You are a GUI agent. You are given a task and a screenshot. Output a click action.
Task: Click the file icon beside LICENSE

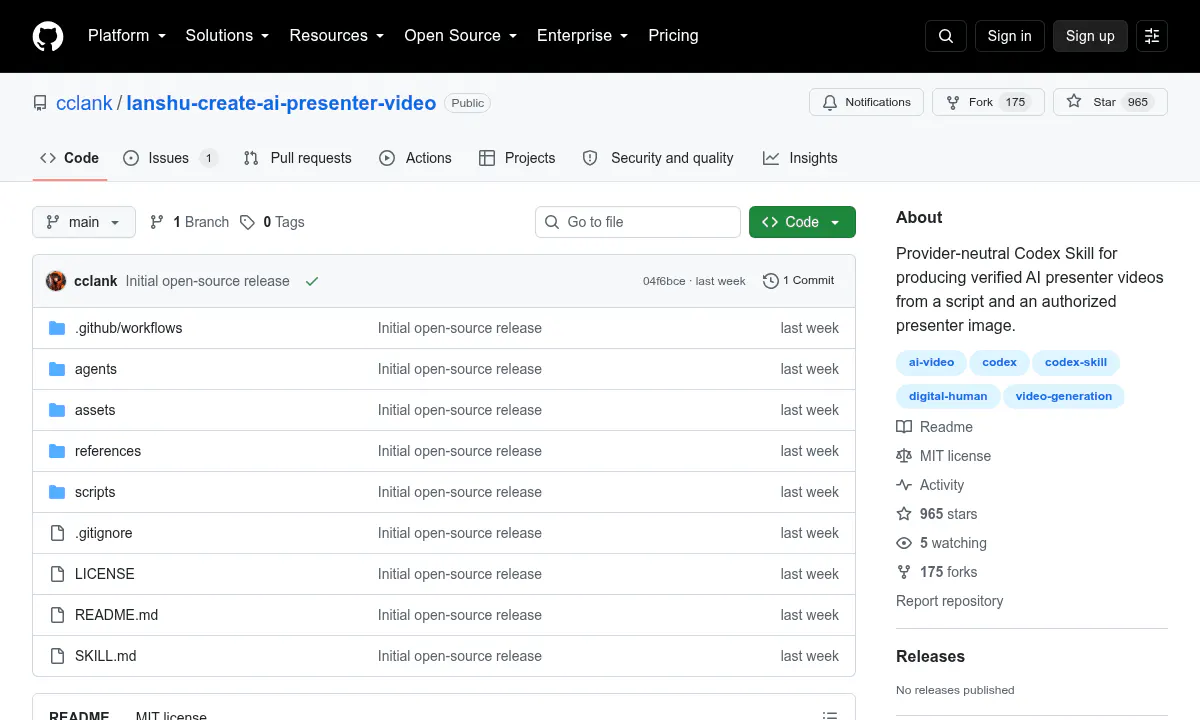(x=57, y=574)
